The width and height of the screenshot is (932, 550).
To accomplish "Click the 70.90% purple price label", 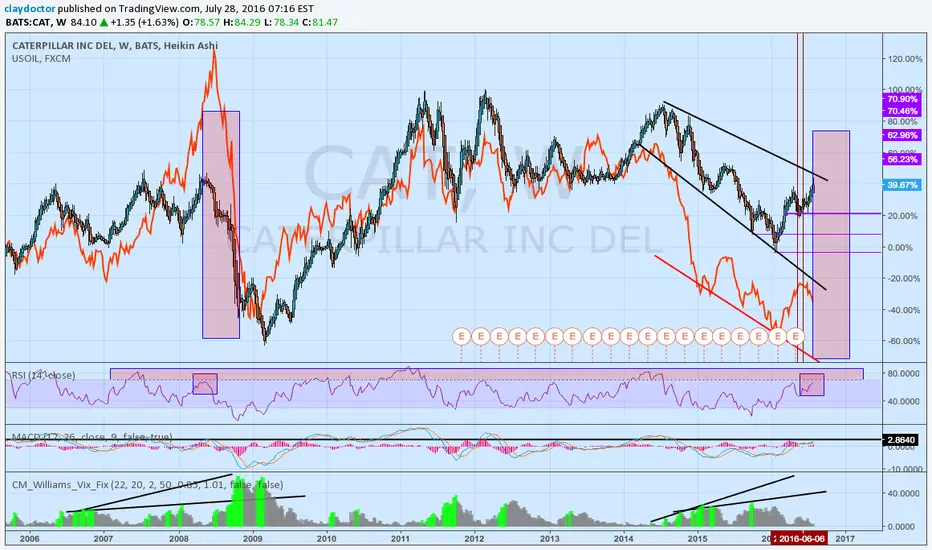I will [x=902, y=99].
